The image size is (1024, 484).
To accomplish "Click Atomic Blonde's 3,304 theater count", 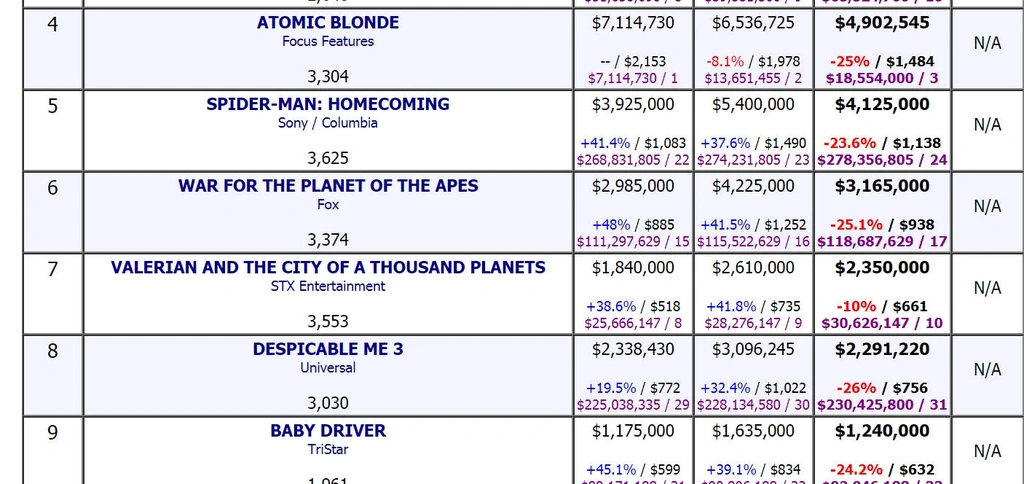I will [x=328, y=76].
